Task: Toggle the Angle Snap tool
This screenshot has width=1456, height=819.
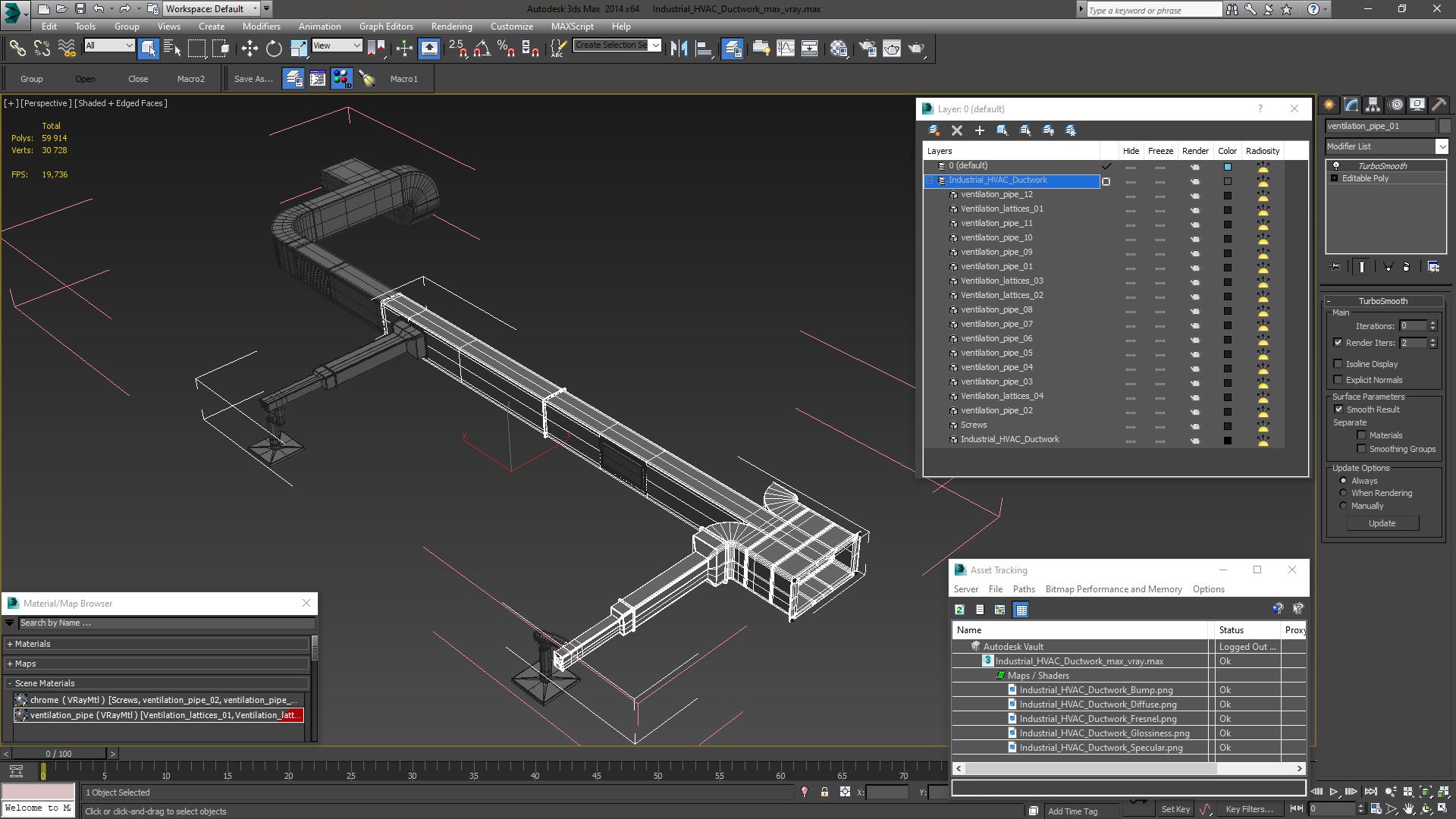Action: click(482, 49)
